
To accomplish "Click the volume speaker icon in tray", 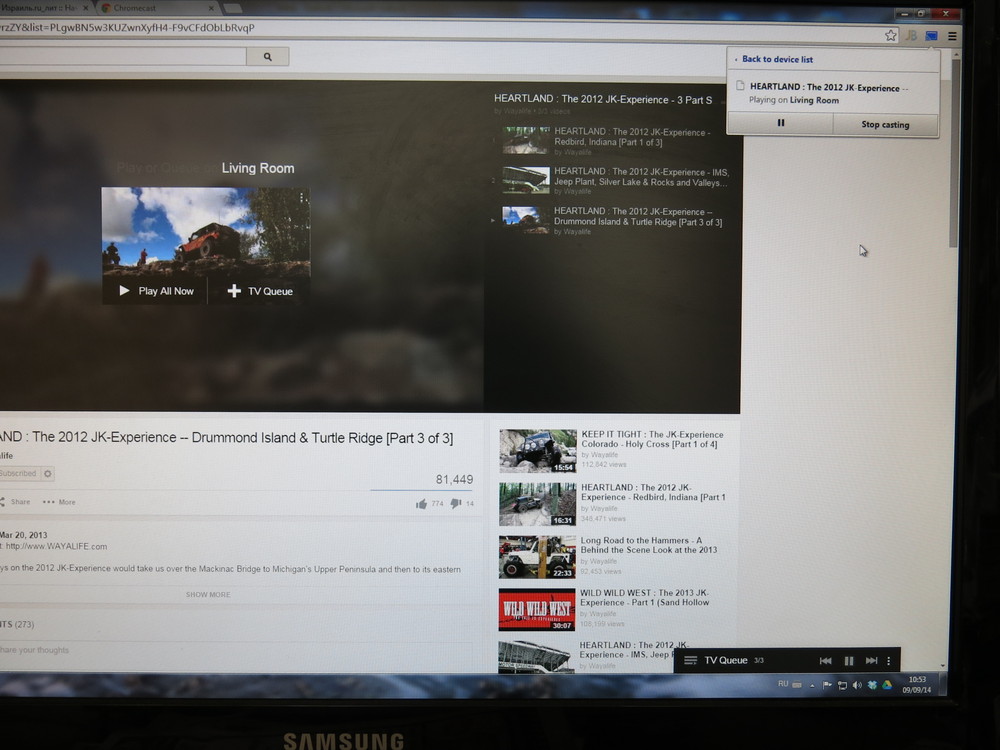I will [857, 685].
